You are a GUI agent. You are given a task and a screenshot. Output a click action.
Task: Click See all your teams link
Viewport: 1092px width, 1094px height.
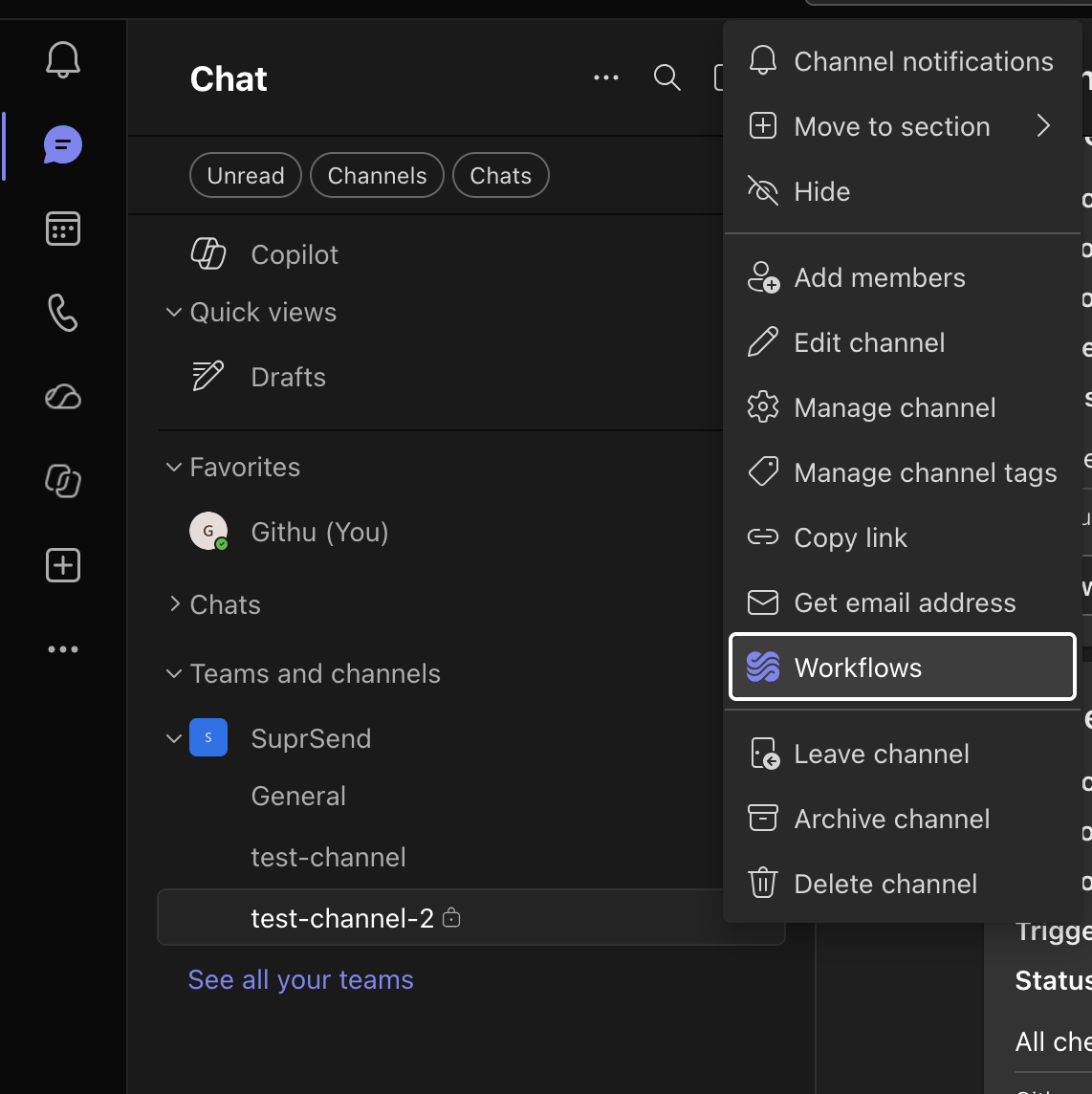pyautogui.click(x=301, y=979)
